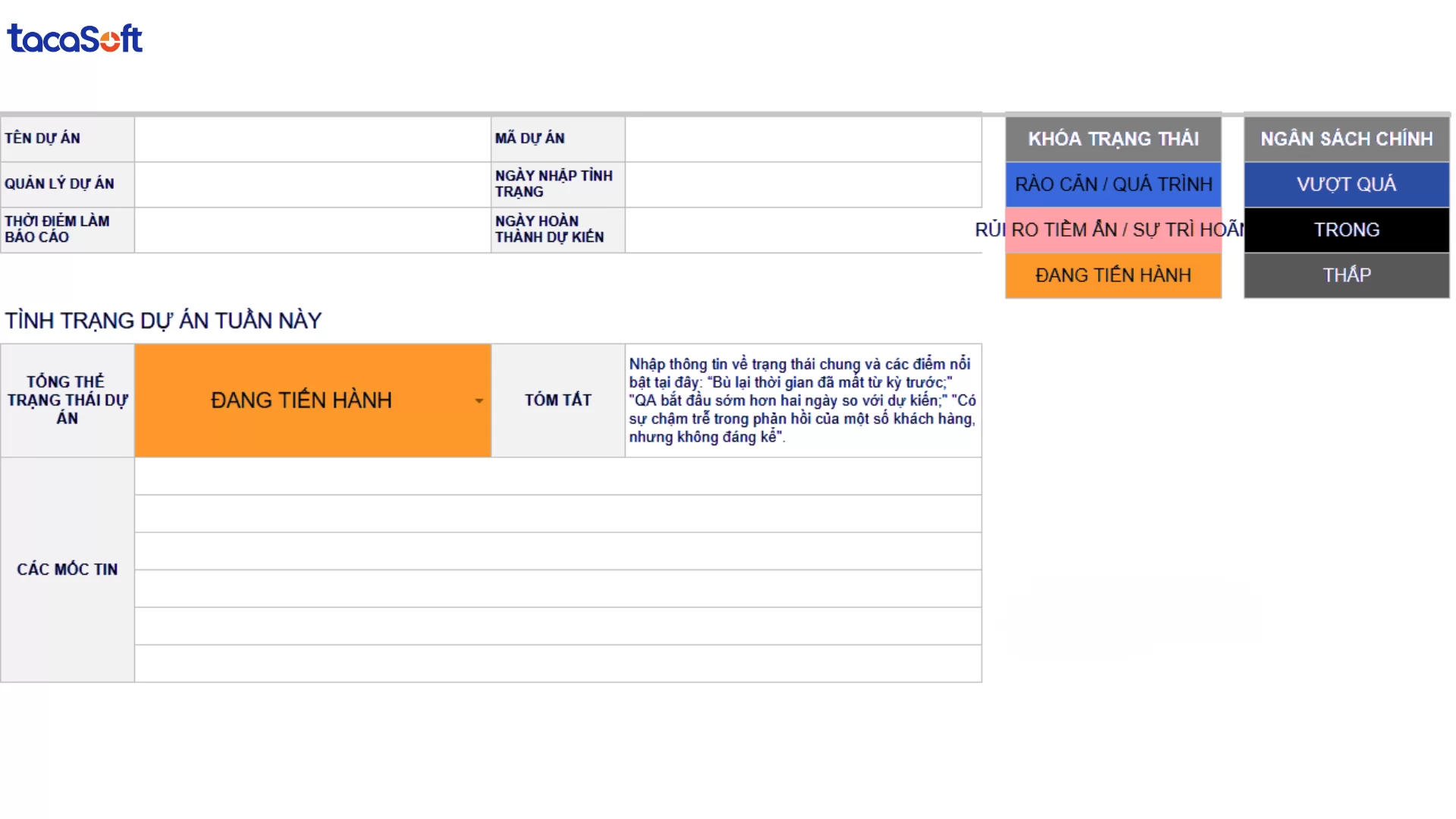The width and height of the screenshot is (1456, 819).
Task: Click the pink RỦI RO TIỀM ẨN swatch
Action: (1113, 230)
